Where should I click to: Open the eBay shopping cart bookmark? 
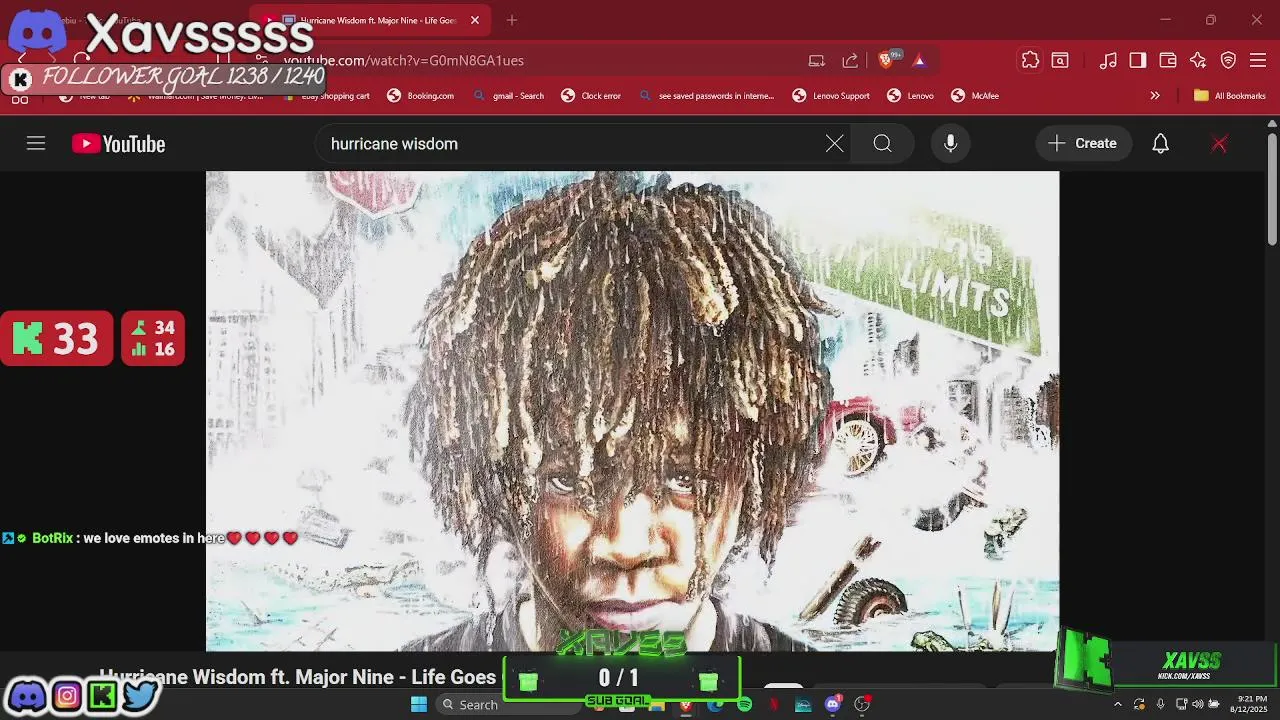click(327, 96)
